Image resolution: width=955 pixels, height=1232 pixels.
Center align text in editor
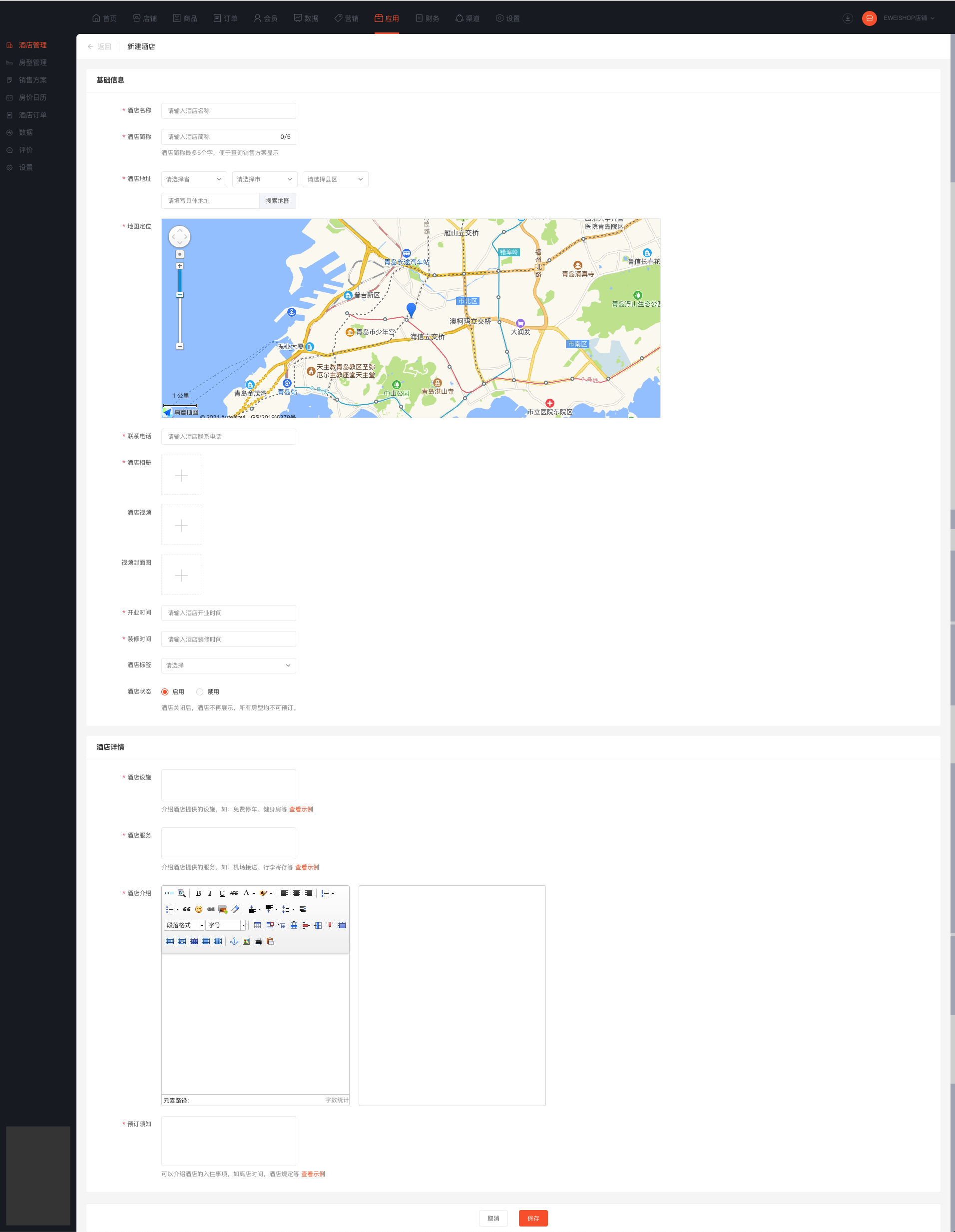(x=297, y=893)
